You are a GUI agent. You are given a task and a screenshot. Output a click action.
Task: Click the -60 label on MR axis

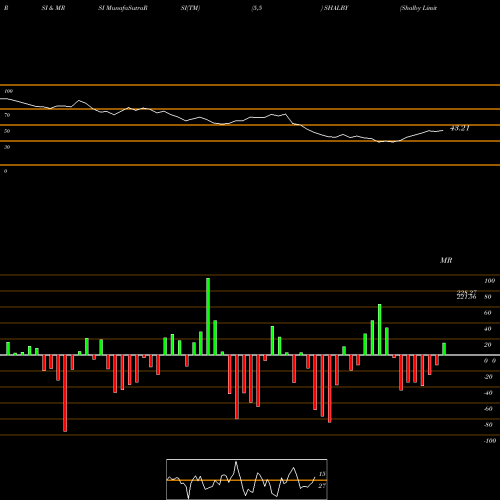488,409
